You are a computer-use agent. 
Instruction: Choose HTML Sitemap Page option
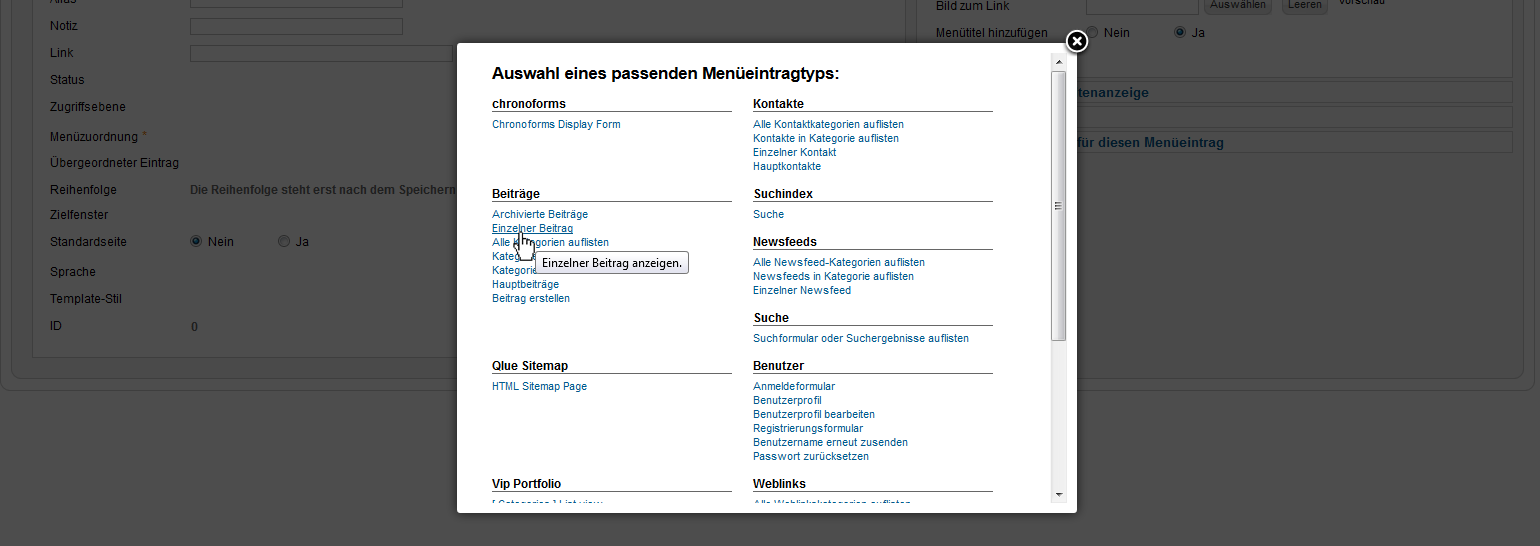tap(539, 386)
